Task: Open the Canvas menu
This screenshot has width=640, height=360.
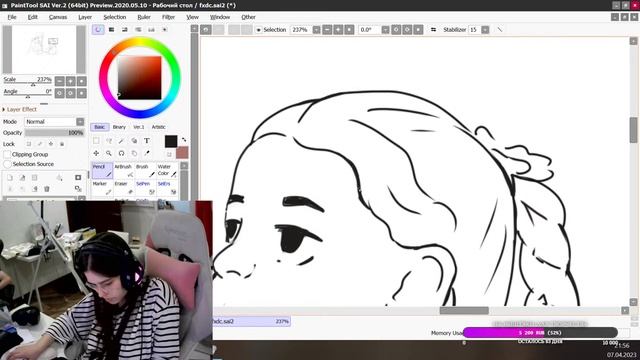Action: (x=58, y=17)
